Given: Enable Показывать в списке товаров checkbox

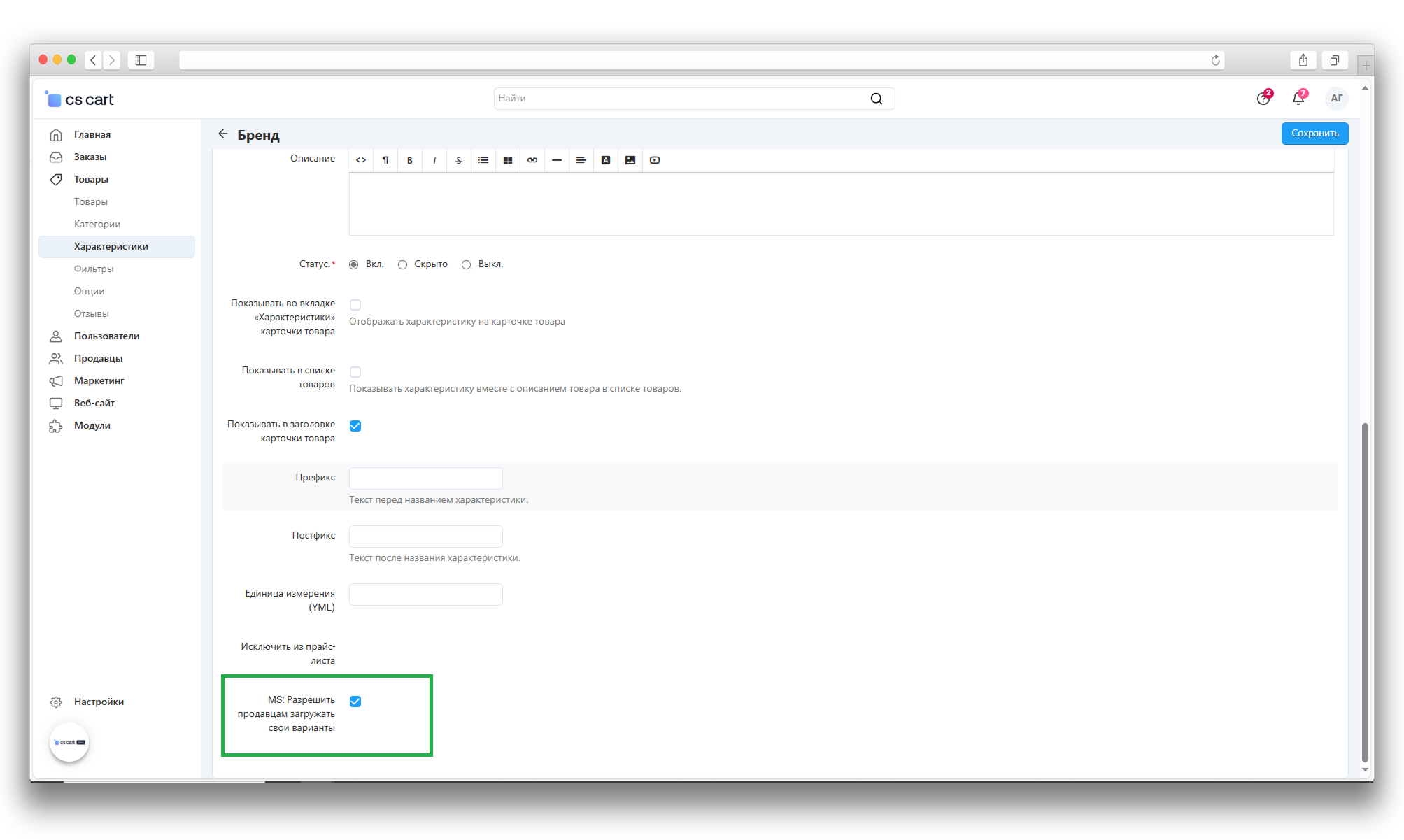Looking at the screenshot, I should tap(355, 372).
